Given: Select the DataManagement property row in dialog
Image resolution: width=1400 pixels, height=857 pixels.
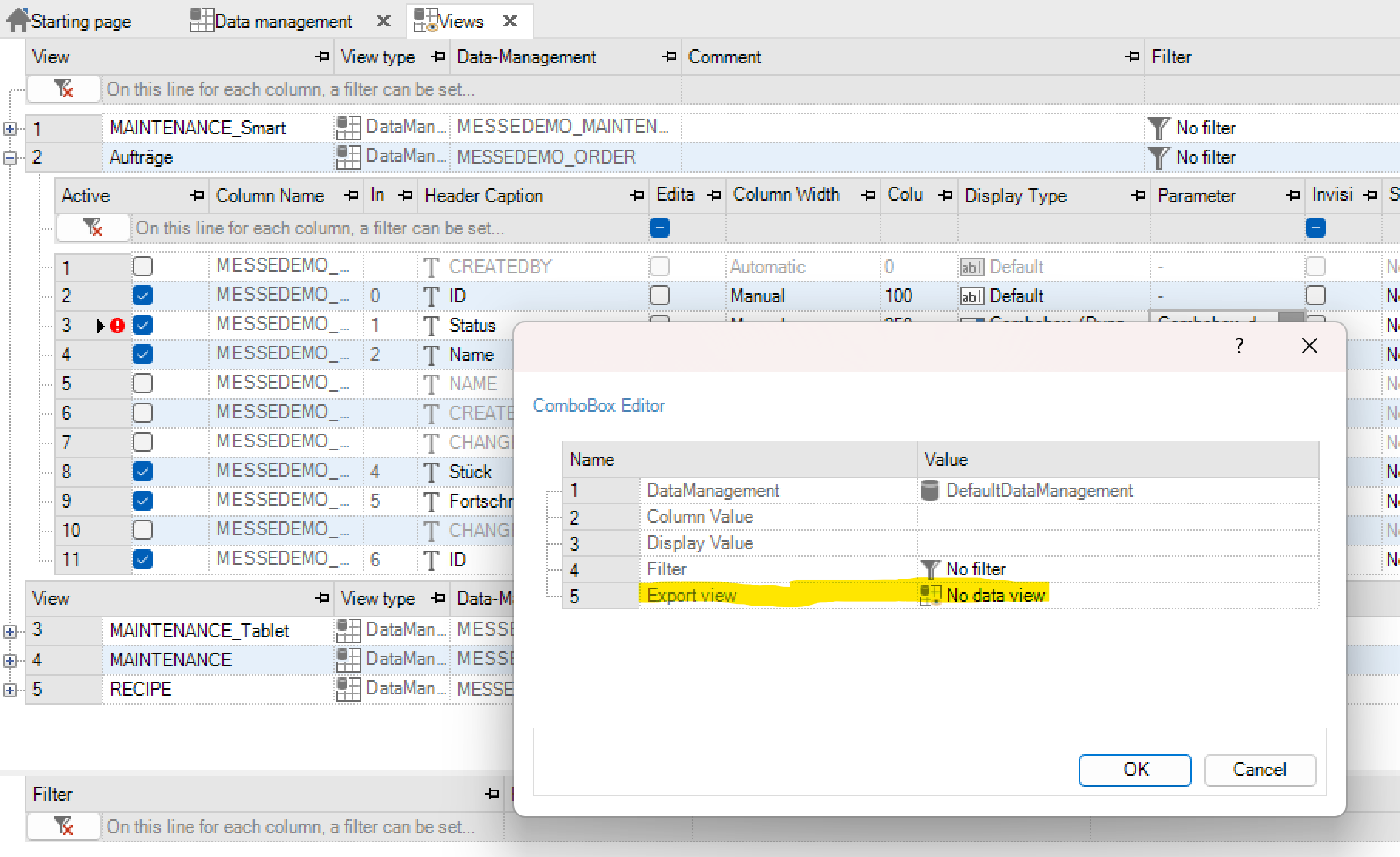Looking at the screenshot, I should click(940, 491).
